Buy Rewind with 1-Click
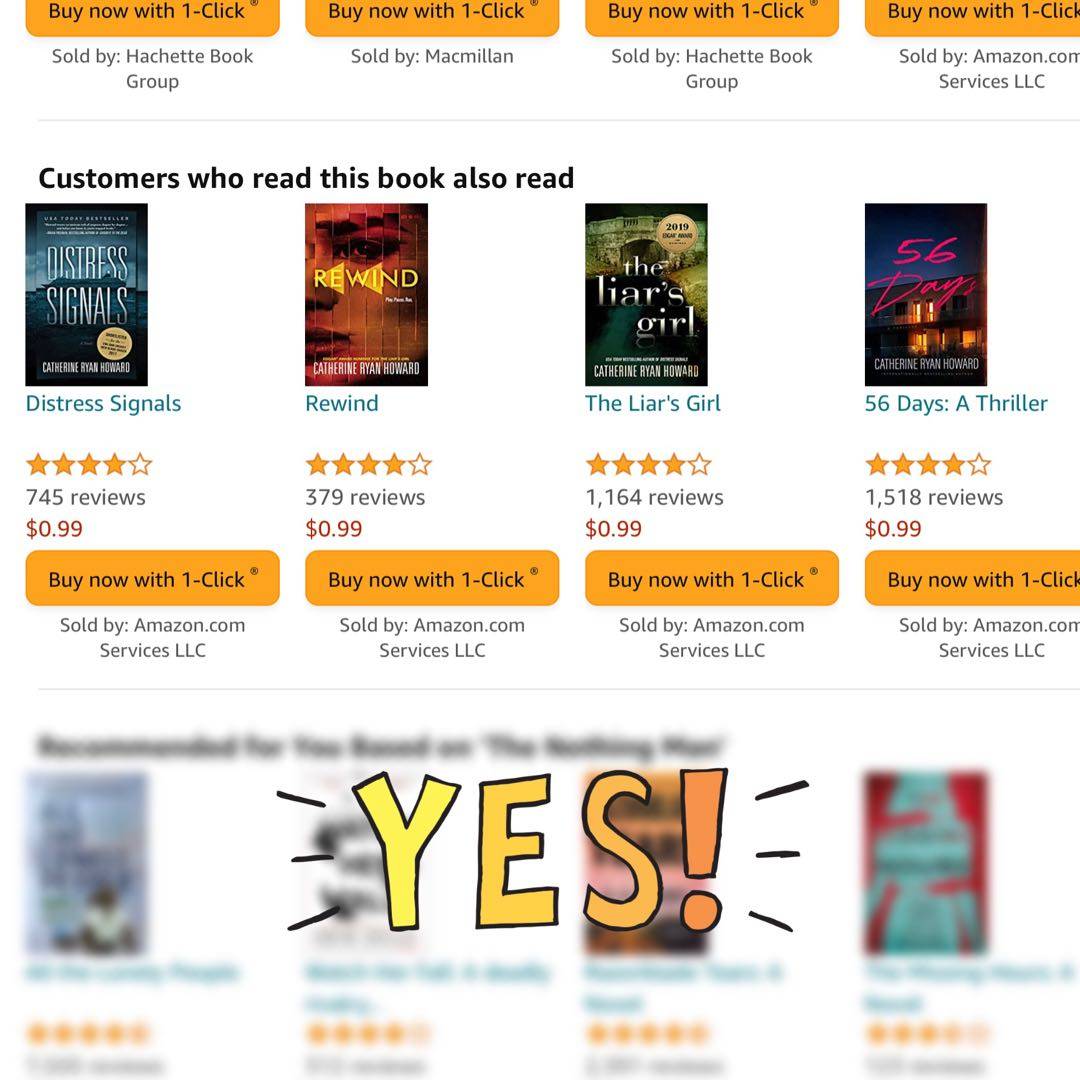 click(432, 579)
